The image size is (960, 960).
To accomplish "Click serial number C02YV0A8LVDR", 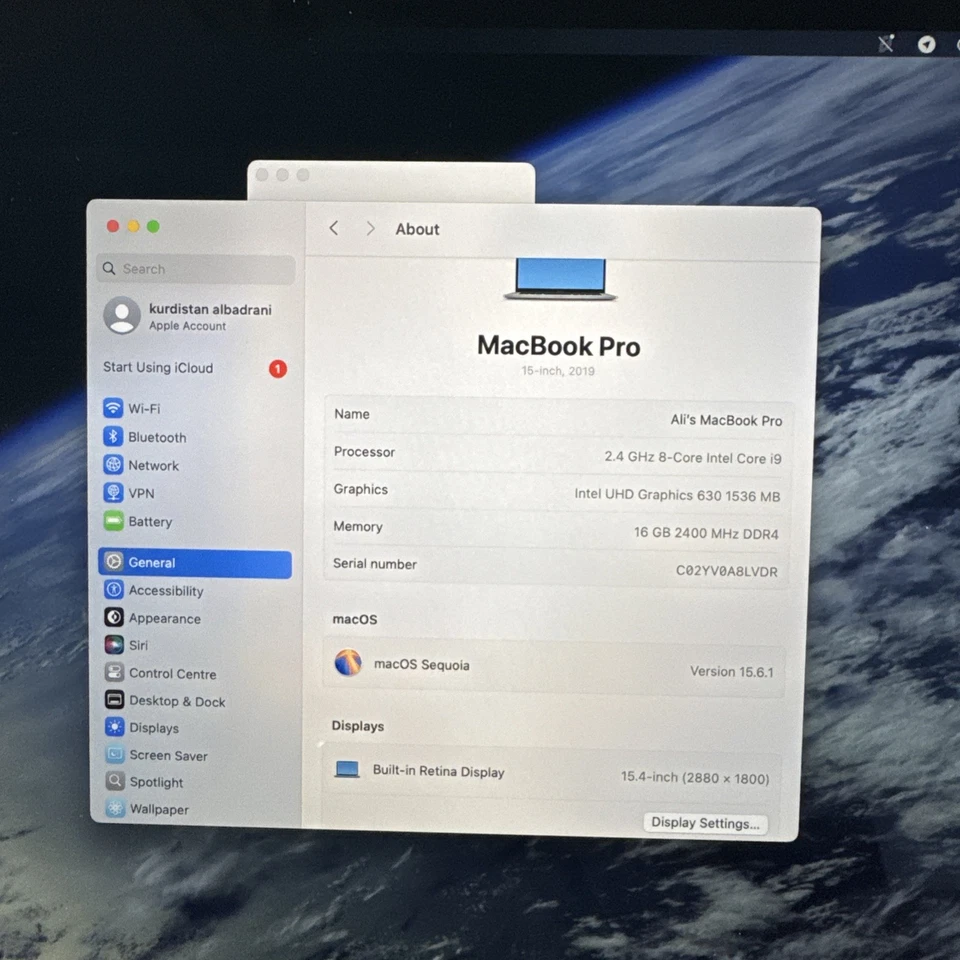I will point(726,571).
